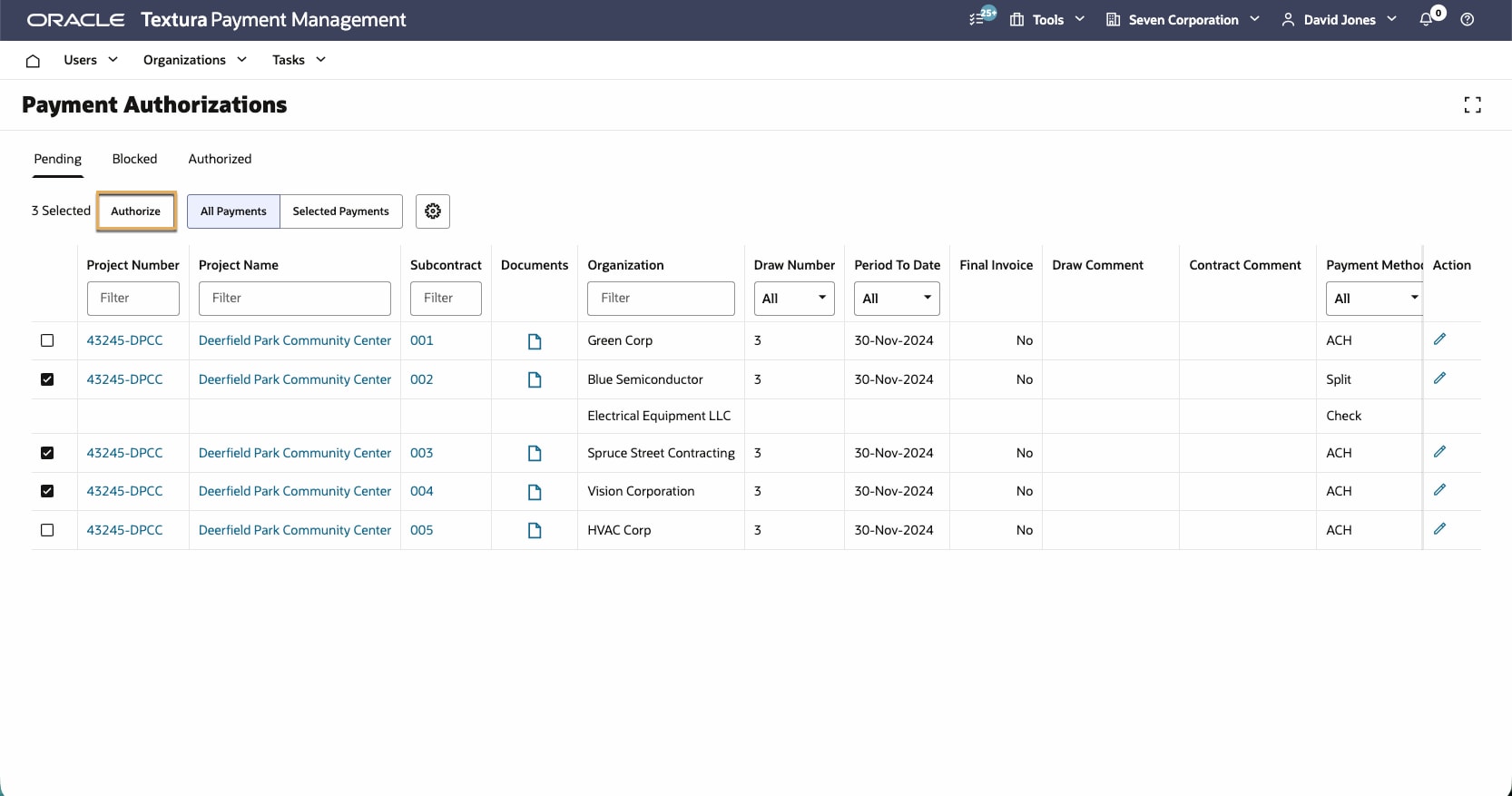Focus the Project Number filter field
This screenshot has height=796, width=1512.
133,299
